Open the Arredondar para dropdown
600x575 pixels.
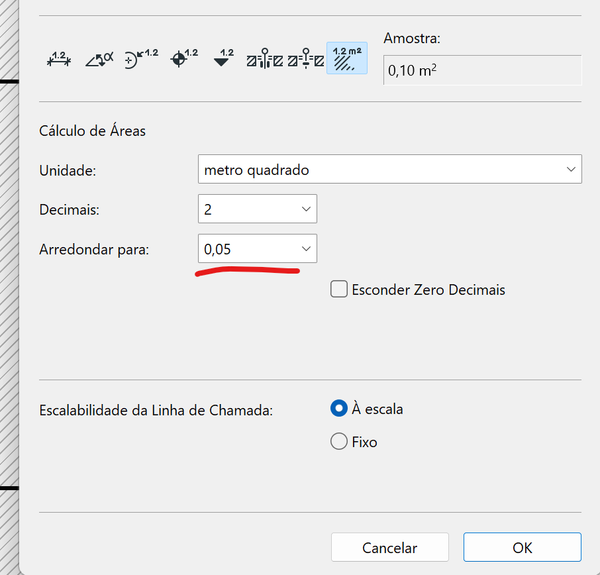257,249
